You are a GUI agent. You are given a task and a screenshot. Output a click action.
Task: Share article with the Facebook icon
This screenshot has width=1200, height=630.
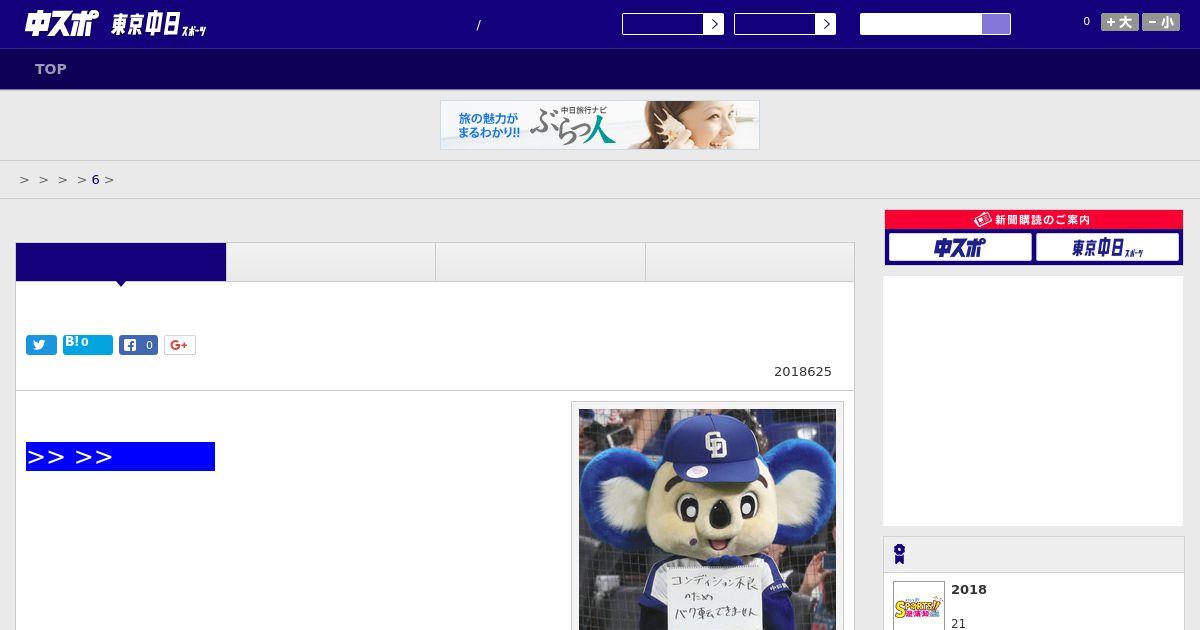tap(138, 345)
